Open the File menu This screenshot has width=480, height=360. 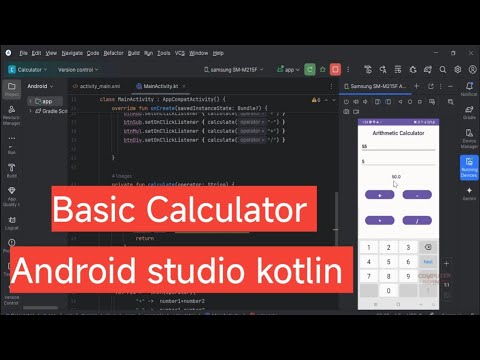point(23,53)
